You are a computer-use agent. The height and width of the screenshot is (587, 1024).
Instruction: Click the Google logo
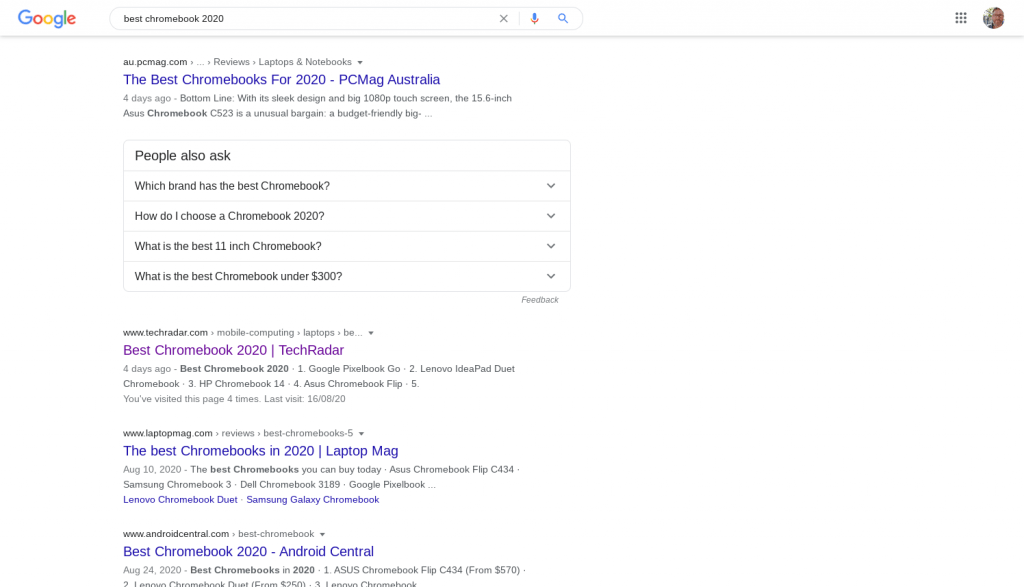coord(46,18)
